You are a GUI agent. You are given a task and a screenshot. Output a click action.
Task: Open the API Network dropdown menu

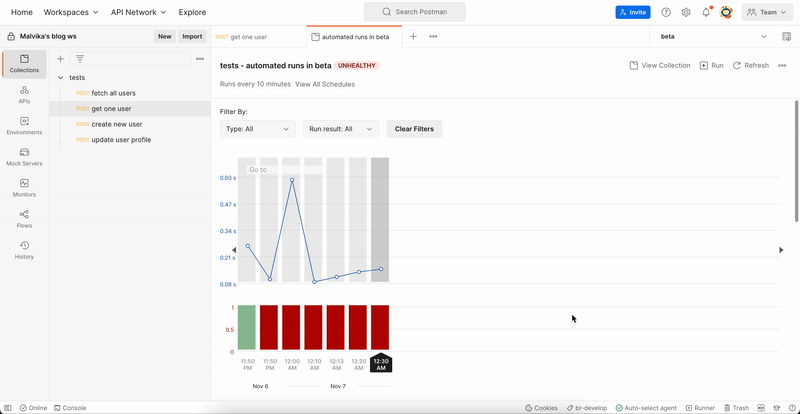coord(138,12)
